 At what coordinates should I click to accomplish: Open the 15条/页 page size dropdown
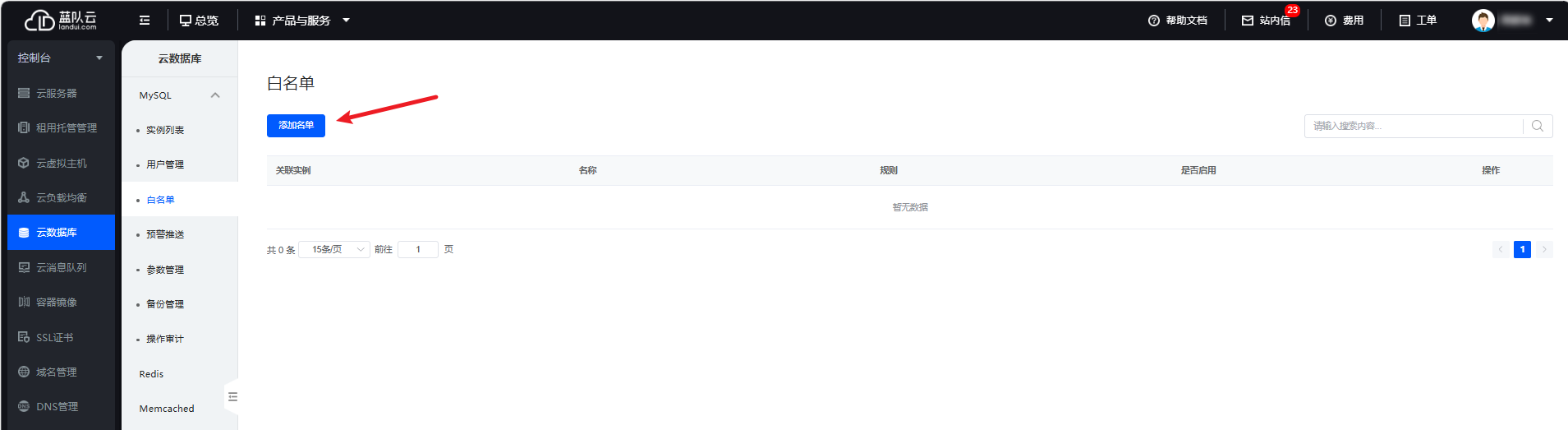[334, 249]
